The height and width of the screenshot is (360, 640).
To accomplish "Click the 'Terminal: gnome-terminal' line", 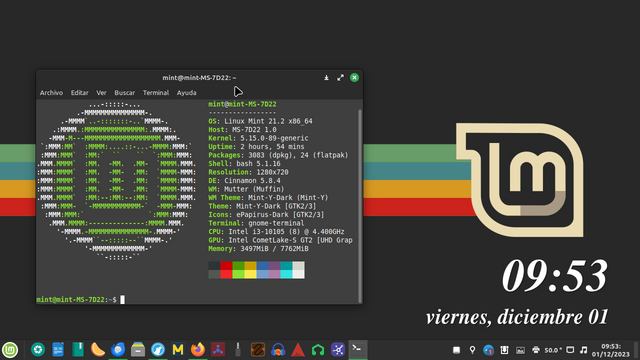I will [x=256, y=223].
